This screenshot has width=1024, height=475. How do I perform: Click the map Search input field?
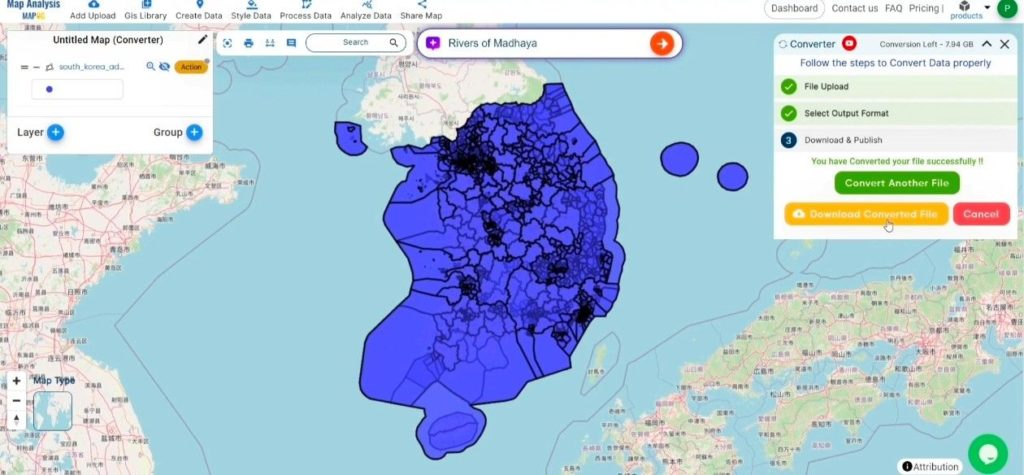(355, 42)
